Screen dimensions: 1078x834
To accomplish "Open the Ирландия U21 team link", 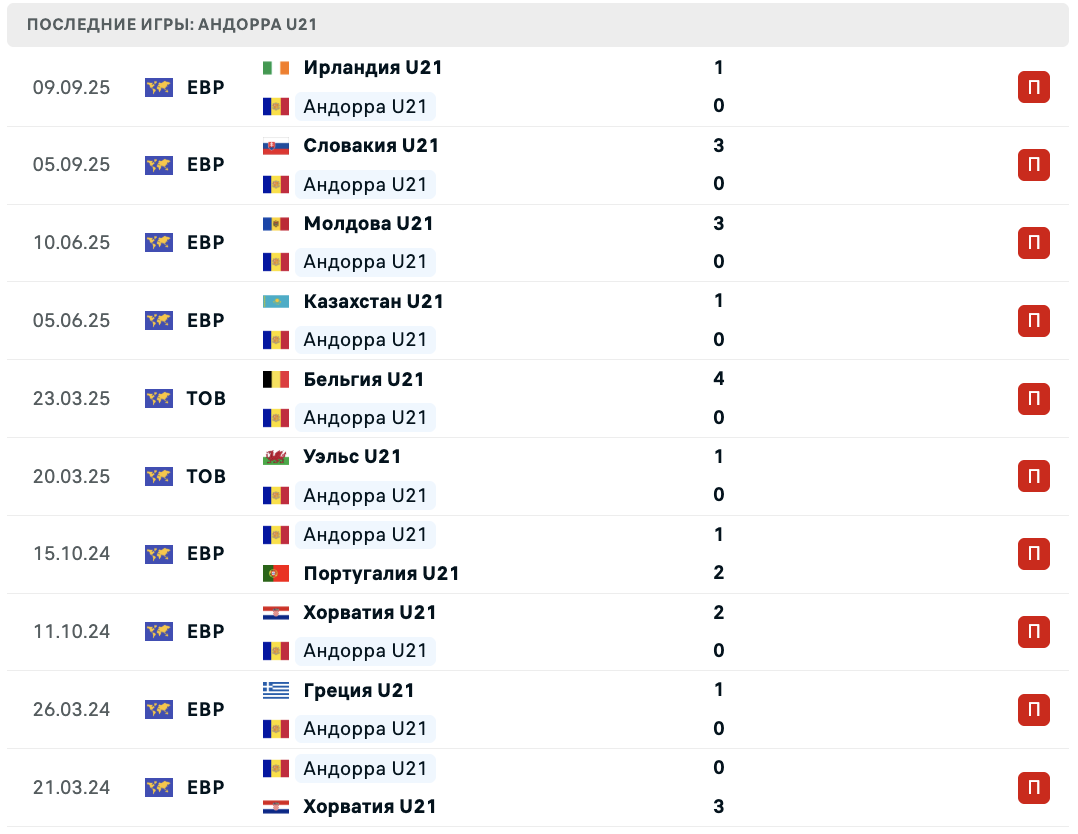I will 372,68.
